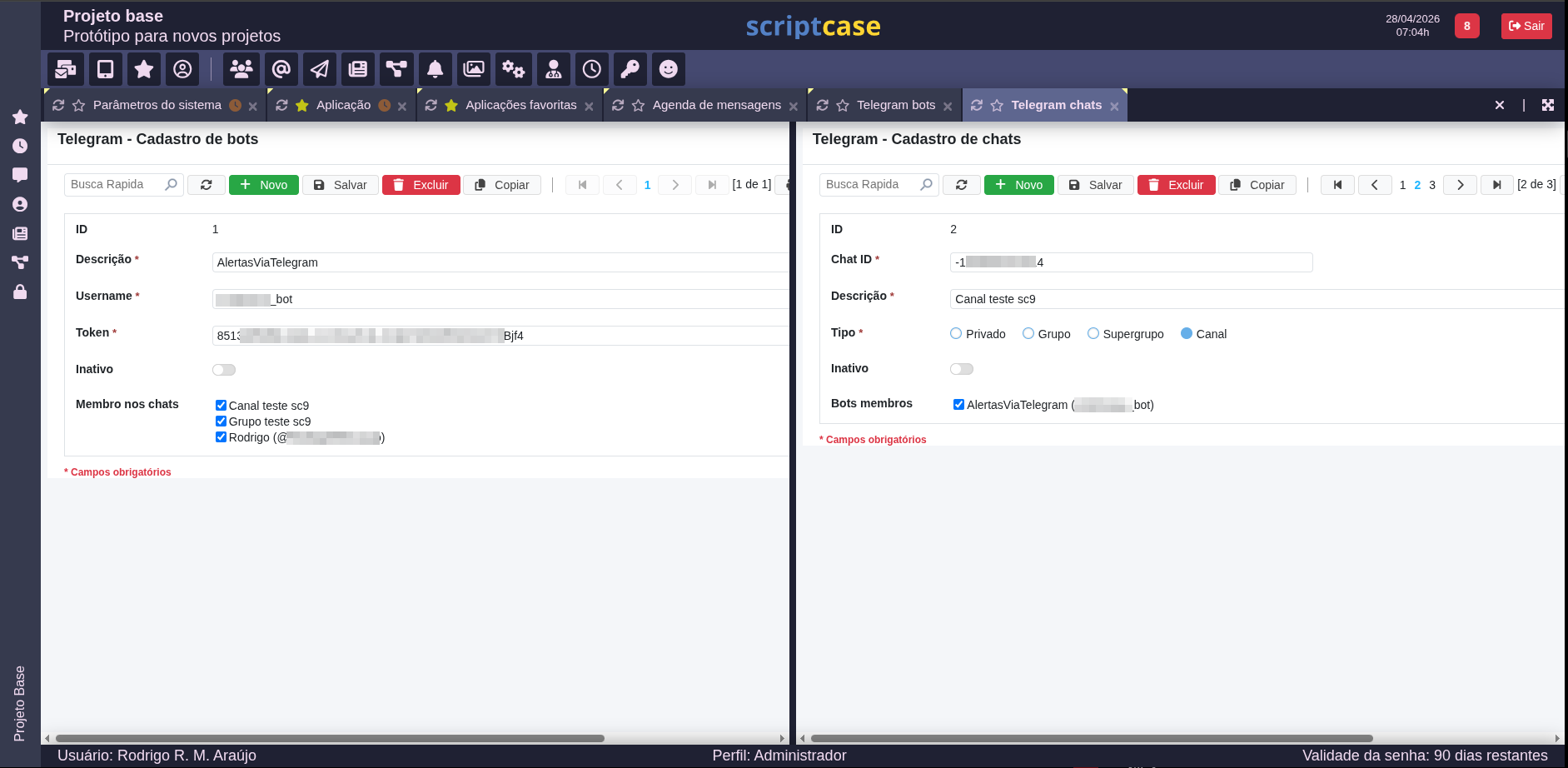The width and height of the screenshot is (1568, 768).
Task: Uncheck Grupo teste sc9 membership checkbox
Action: [221, 421]
